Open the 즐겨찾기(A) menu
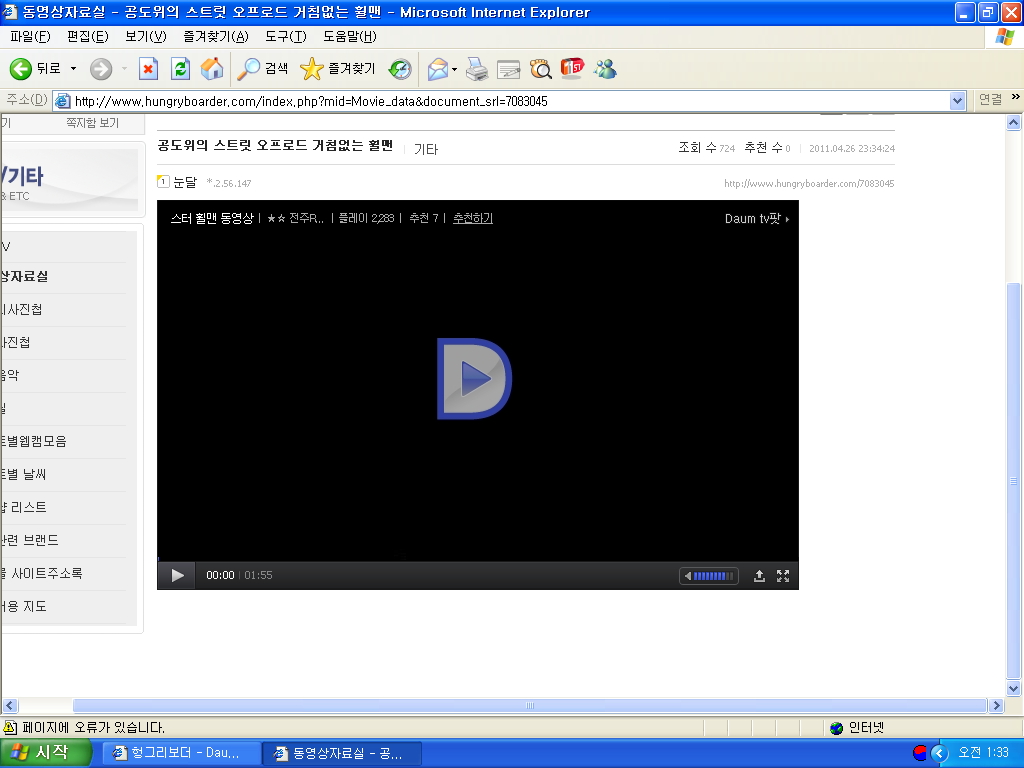This screenshot has width=1024, height=768. tap(216, 37)
